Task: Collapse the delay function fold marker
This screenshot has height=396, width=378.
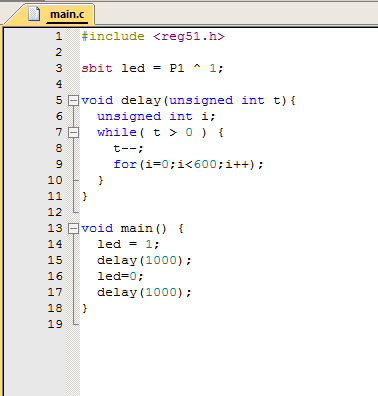Action: click(x=73, y=100)
